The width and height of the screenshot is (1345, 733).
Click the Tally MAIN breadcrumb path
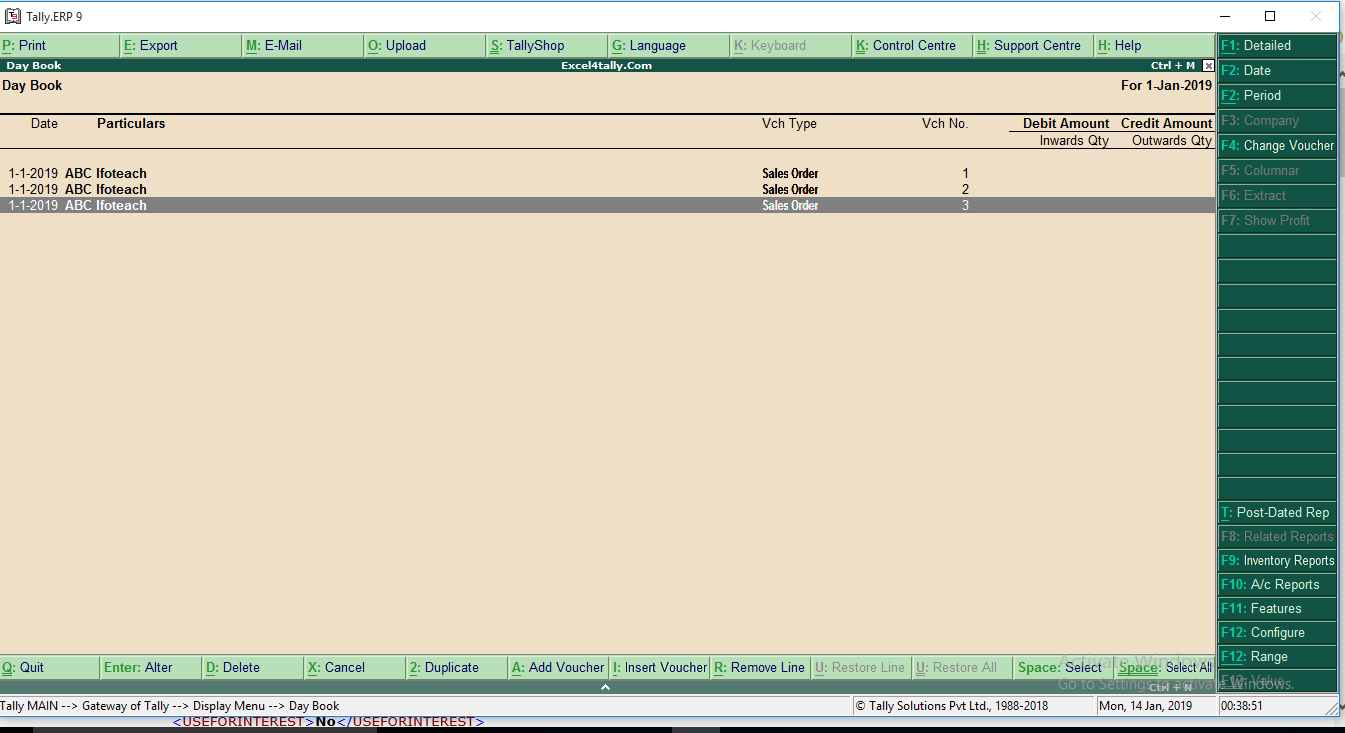(170, 706)
